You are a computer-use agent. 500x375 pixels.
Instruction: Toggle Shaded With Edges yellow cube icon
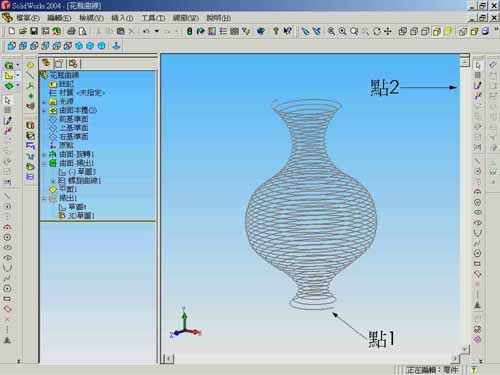[x=437, y=31]
